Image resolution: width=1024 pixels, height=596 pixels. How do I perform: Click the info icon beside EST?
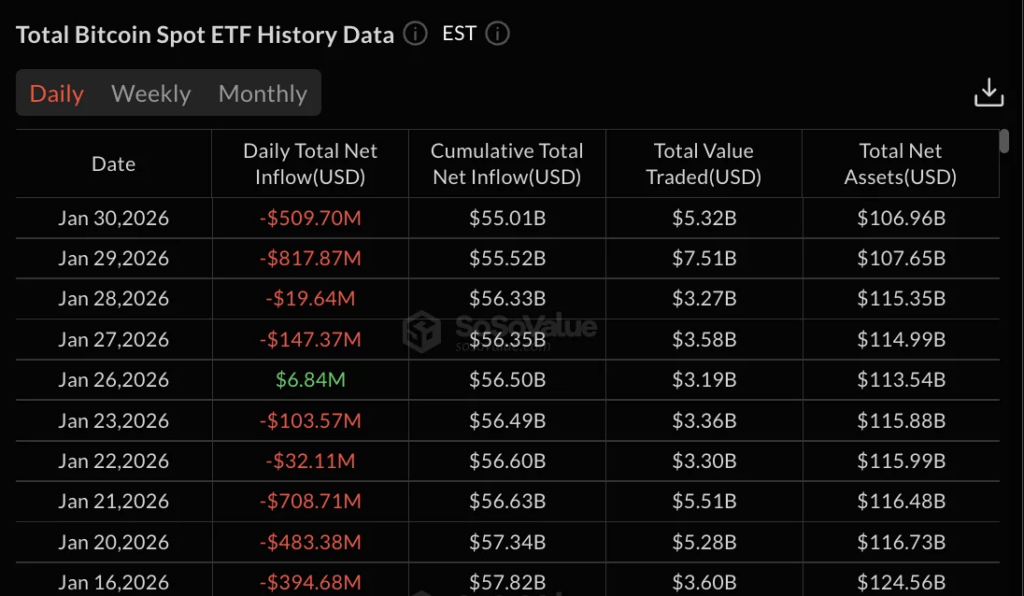pos(497,33)
